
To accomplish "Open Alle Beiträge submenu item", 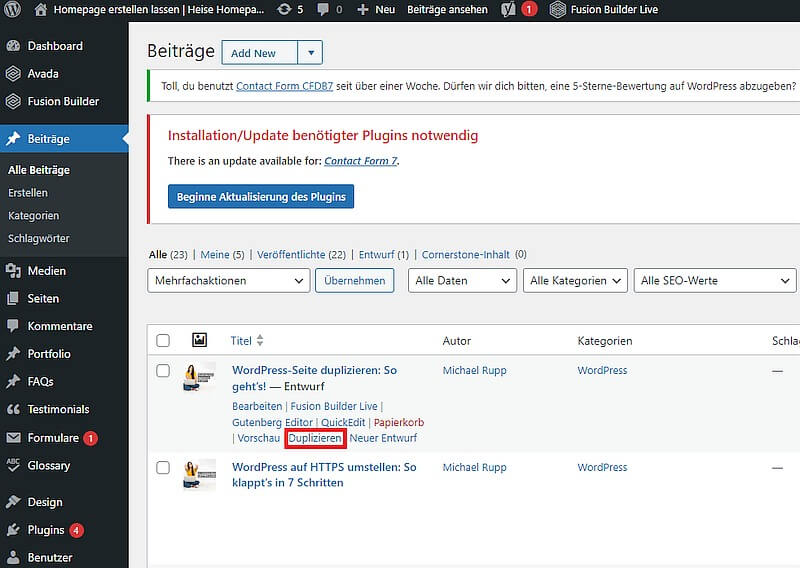I will pos(39,170).
